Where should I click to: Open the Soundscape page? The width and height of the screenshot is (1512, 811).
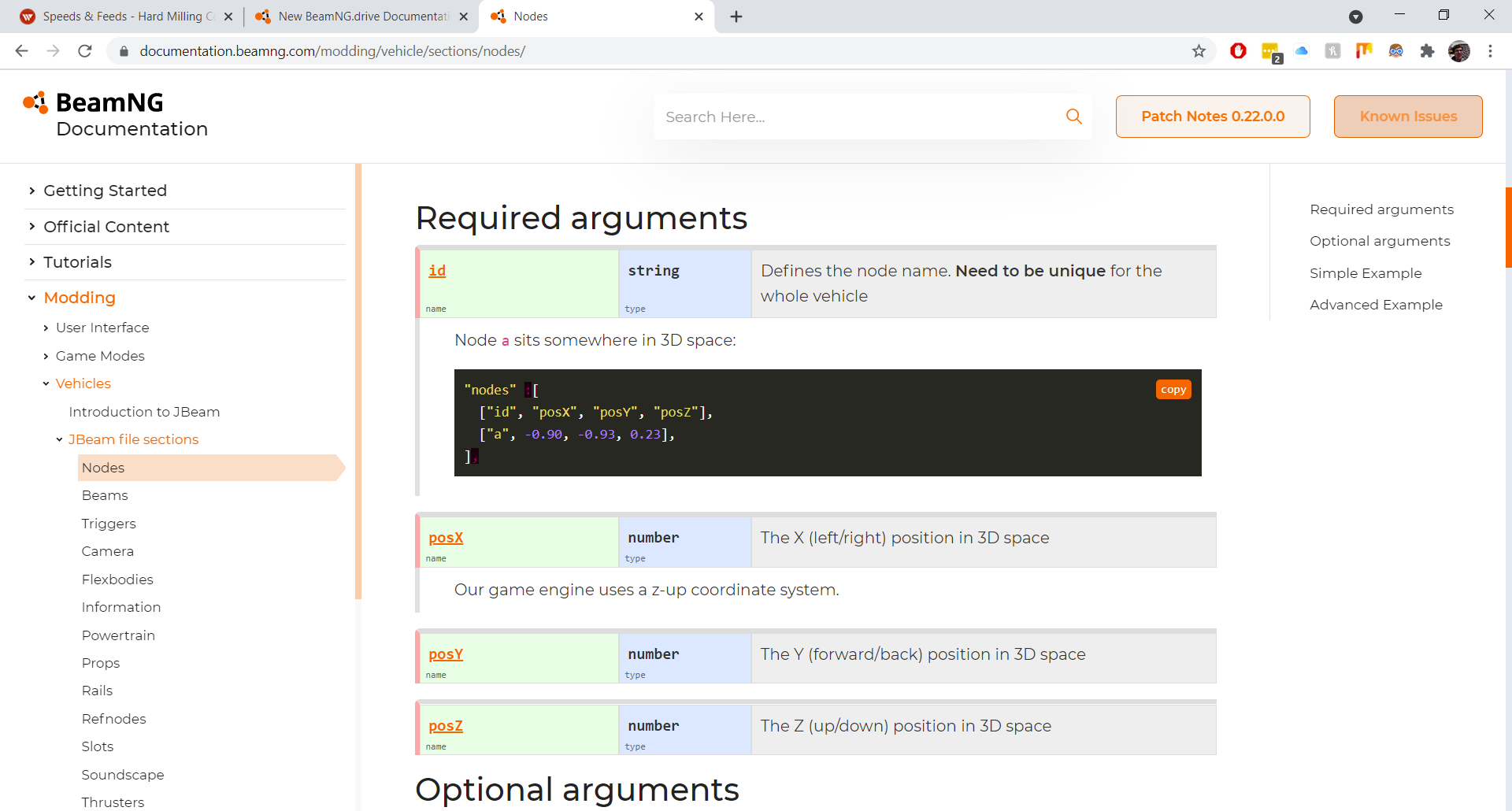(123, 775)
